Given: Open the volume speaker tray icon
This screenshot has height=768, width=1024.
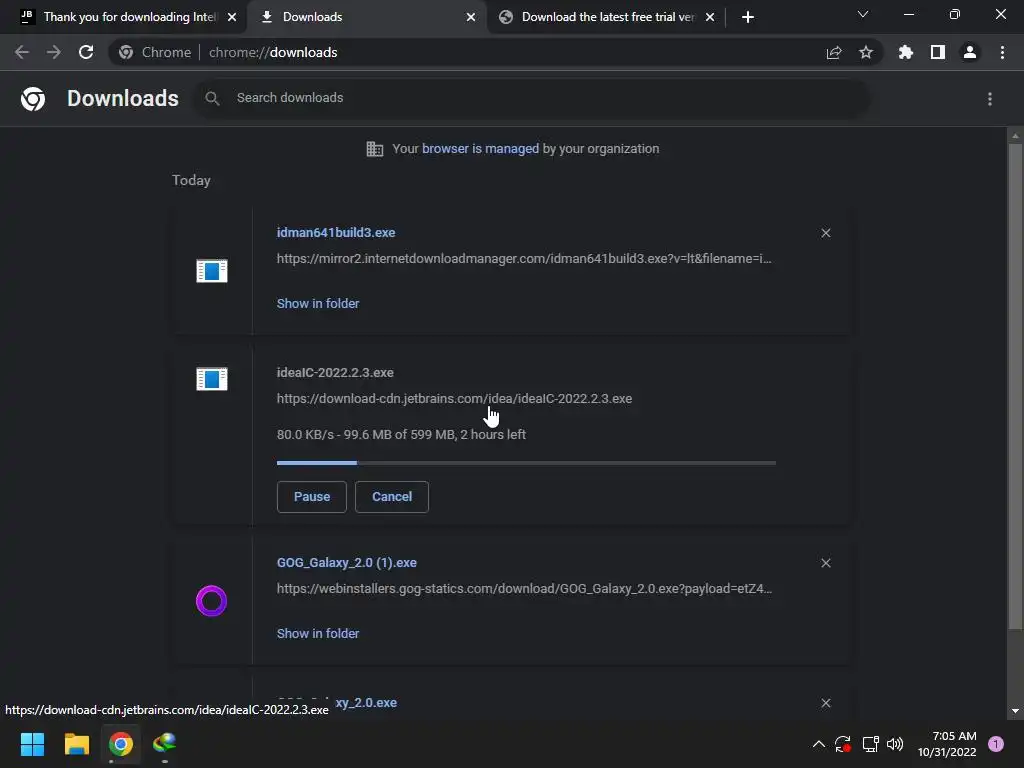Looking at the screenshot, I should [x=895, y=744].
